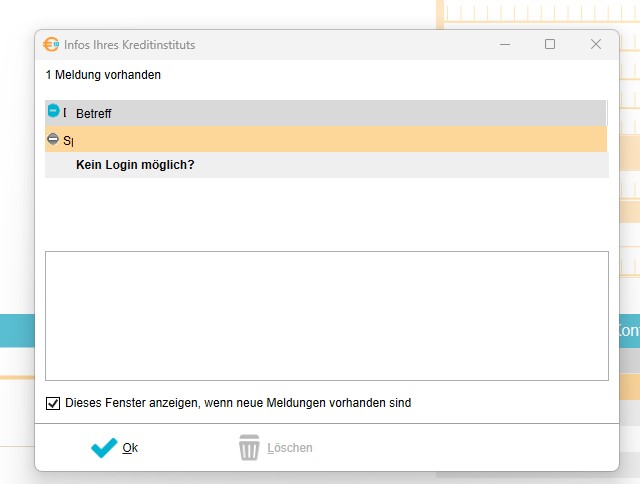Click the euro app icon in title bar
The height and width of the screenshot is (484, 640).
point(51,44)
